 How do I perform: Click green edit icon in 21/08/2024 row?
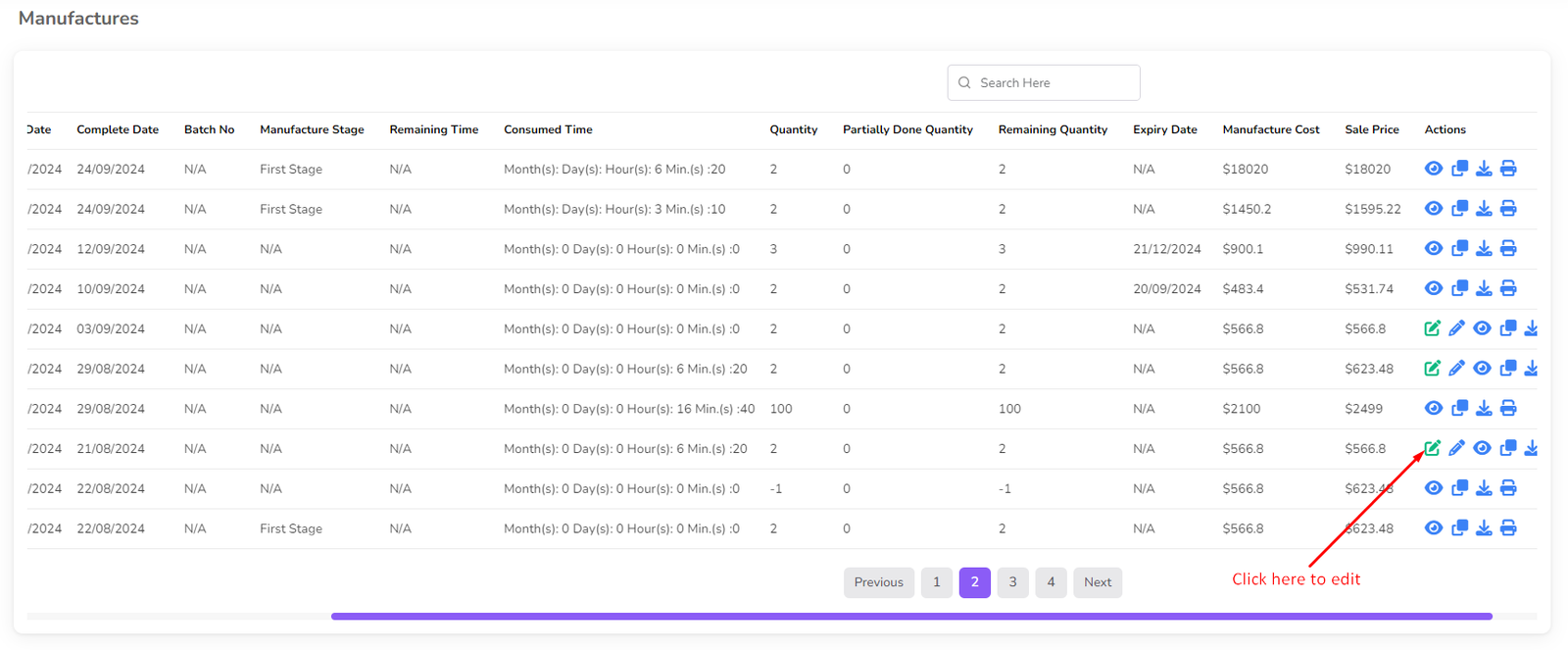(1432, 448)
